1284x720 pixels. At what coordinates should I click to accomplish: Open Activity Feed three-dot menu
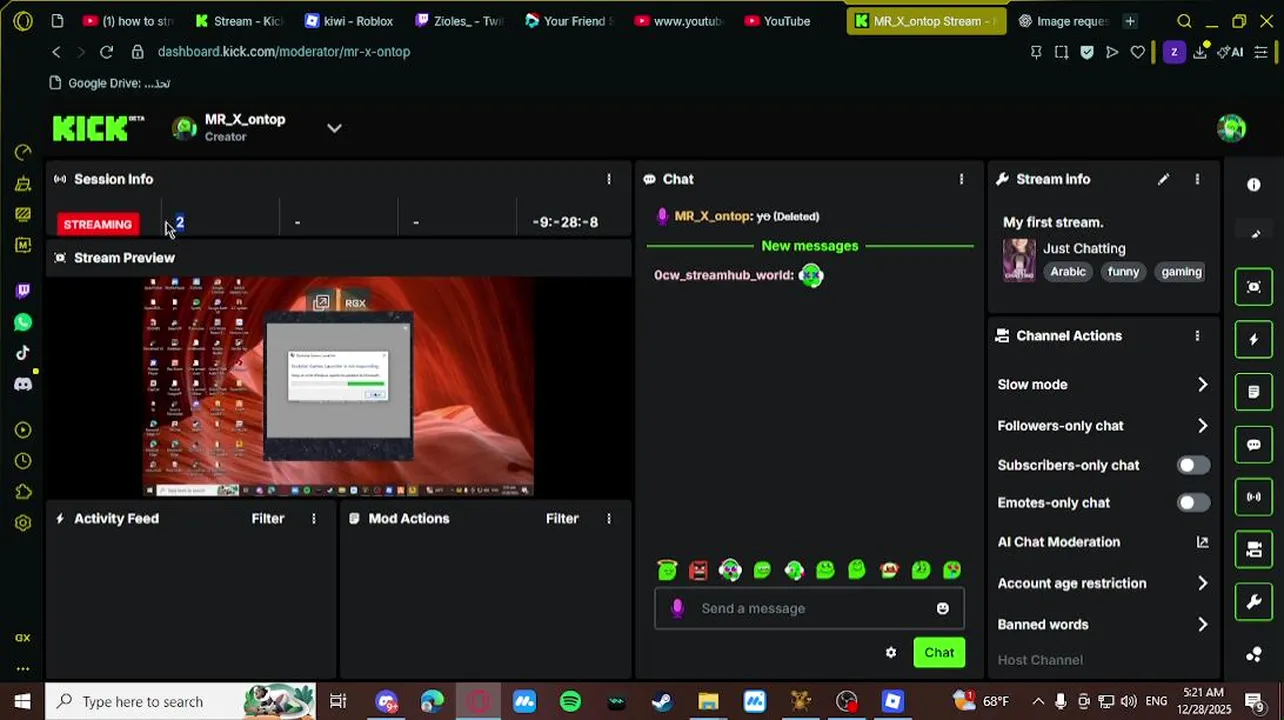313,518
